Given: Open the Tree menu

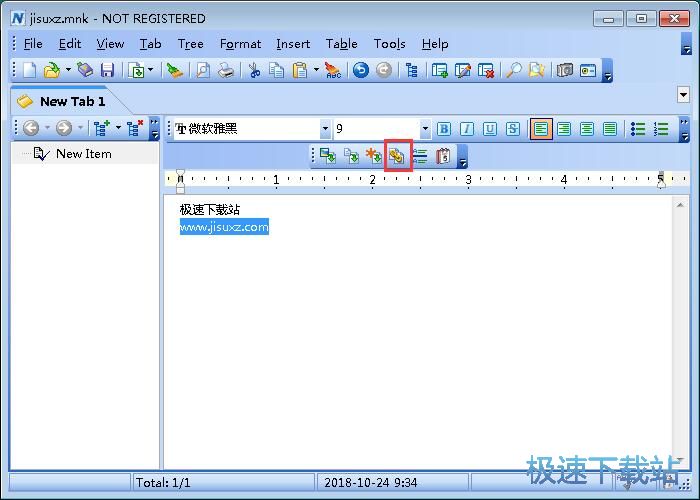Looking at the screenshot, I should pos(191,44).
